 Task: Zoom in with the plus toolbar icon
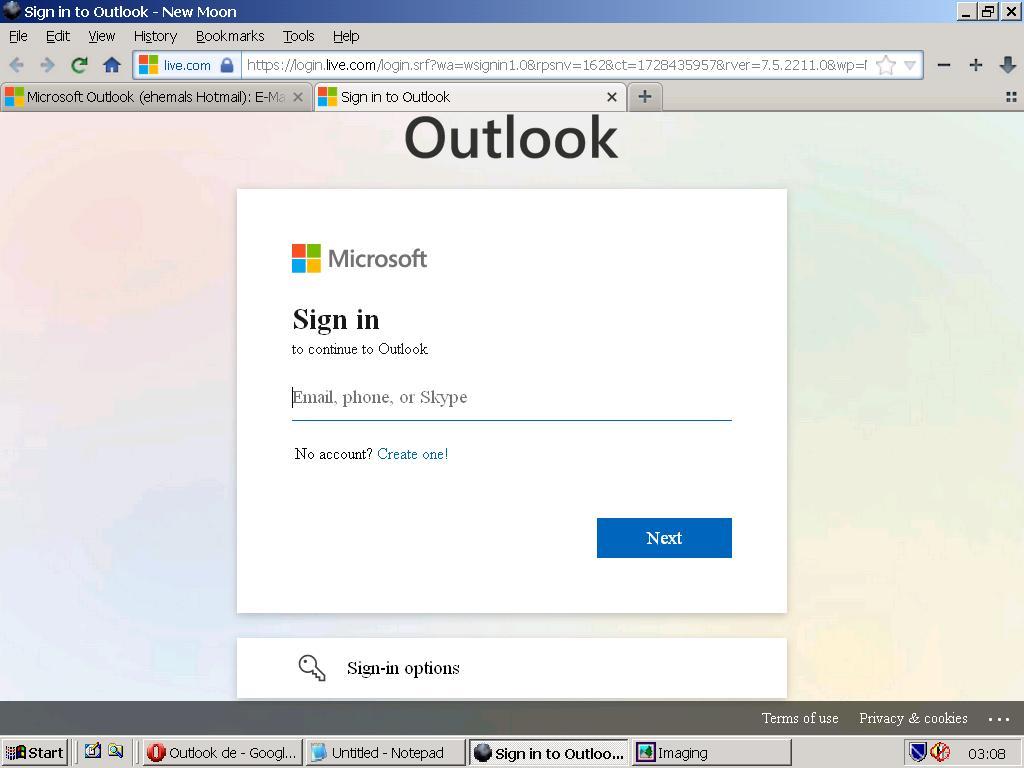point(976,65)
